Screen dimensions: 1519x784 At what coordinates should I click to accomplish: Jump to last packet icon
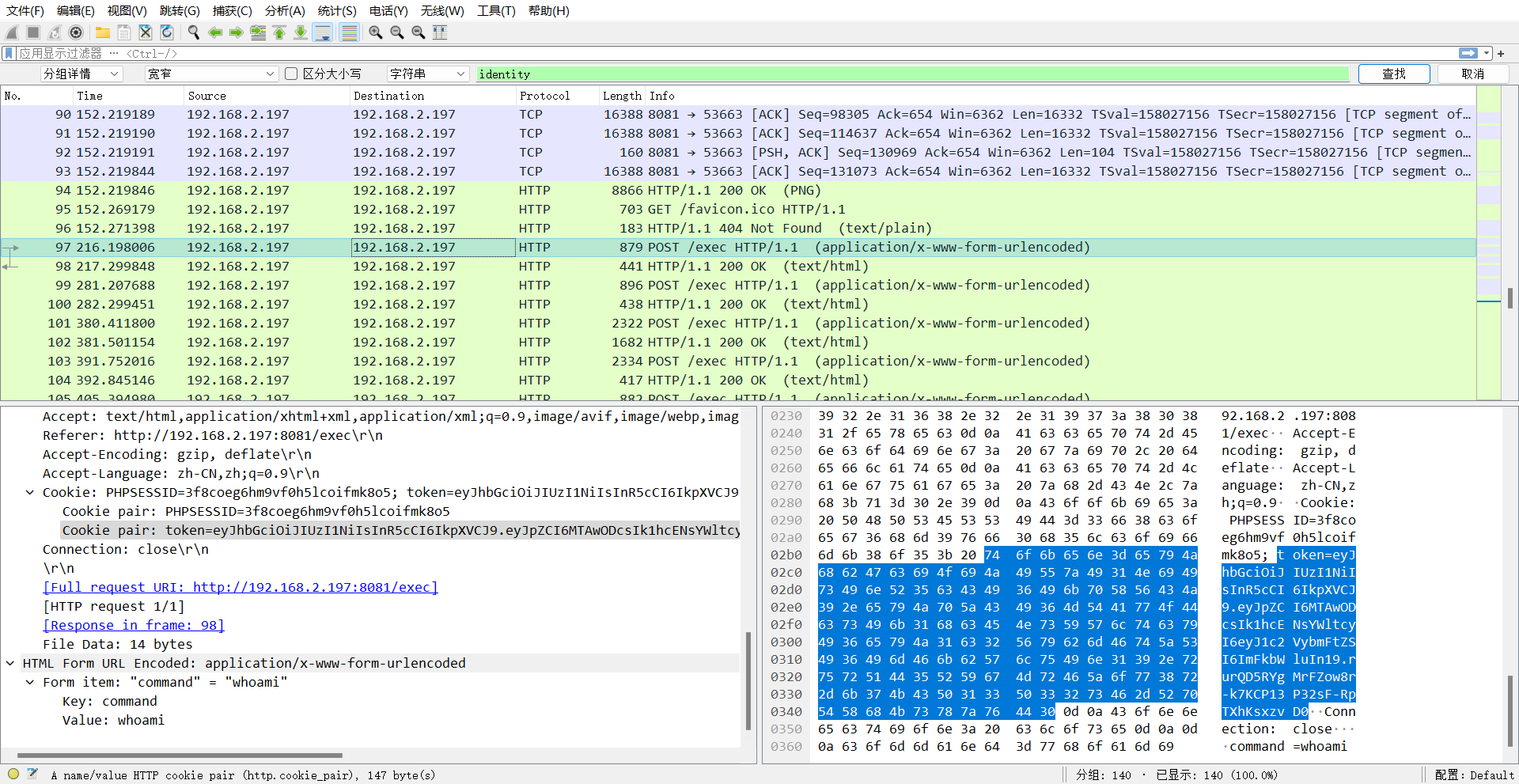(x=301, y=32)
